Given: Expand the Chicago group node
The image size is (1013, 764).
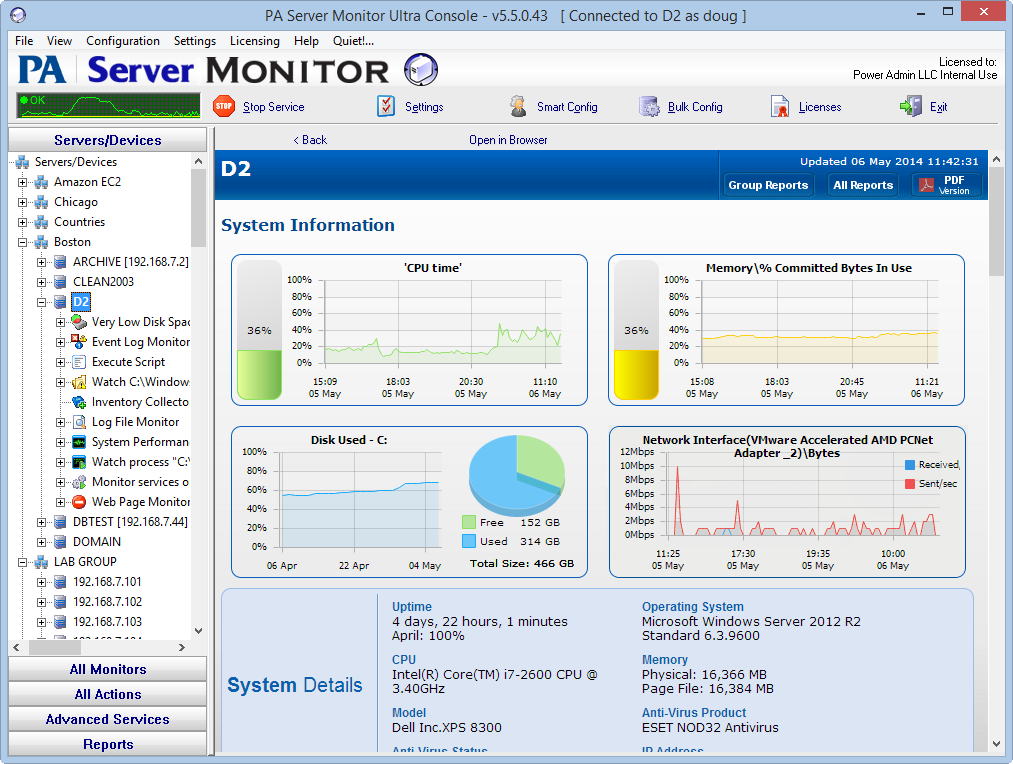Looking at the screenshot, I should click(23, 202).
